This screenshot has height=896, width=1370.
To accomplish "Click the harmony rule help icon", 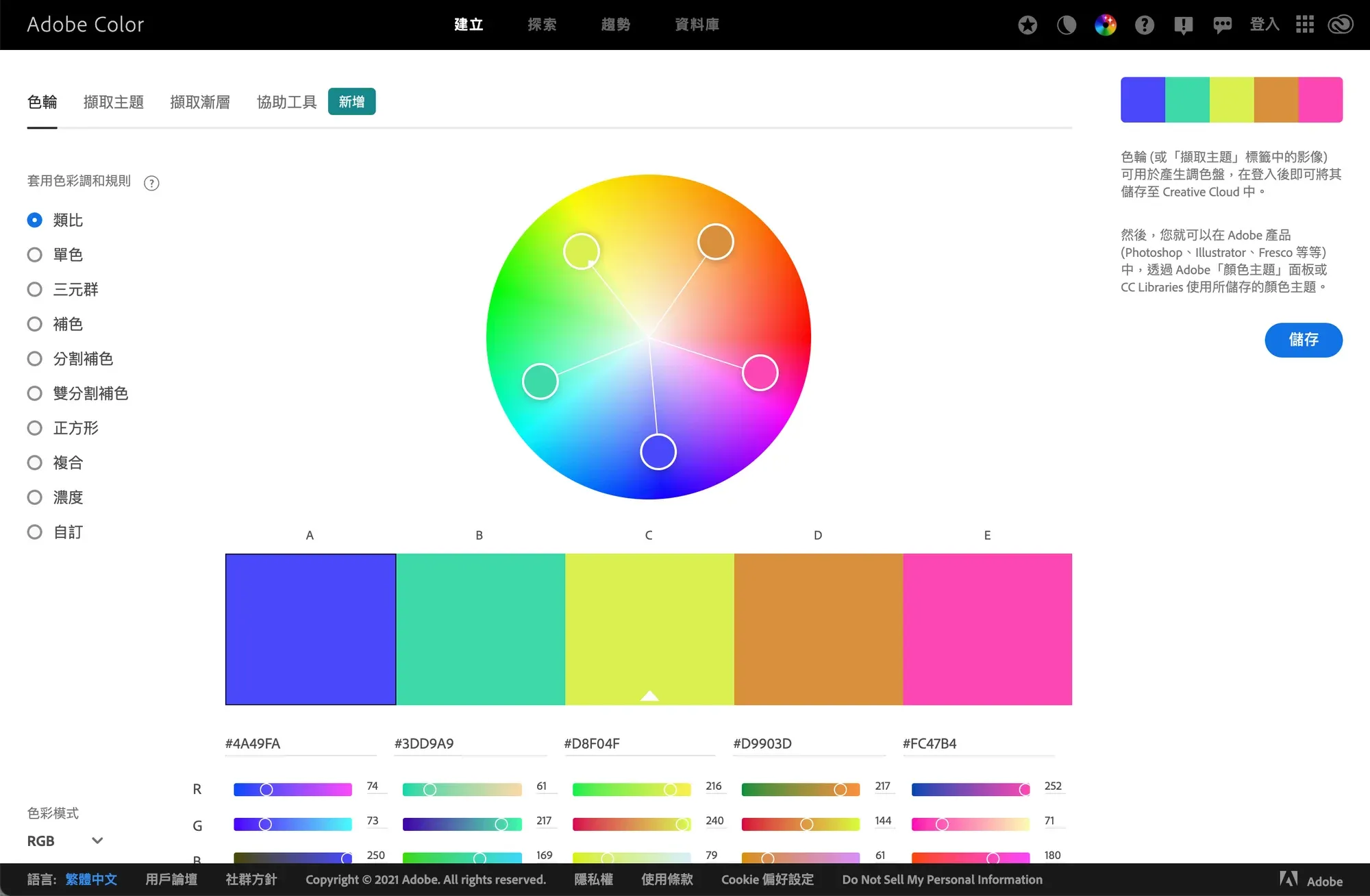I will pyautogui.click(x=151, y=183).
